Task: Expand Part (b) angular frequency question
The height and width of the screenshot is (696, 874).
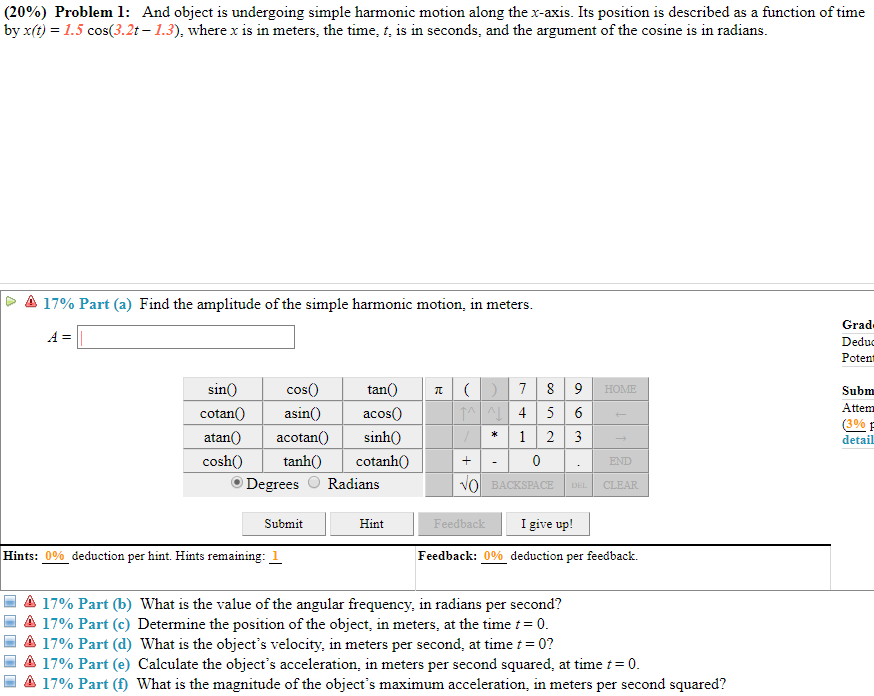Action: pyautogui.click(x=11, y=603)
